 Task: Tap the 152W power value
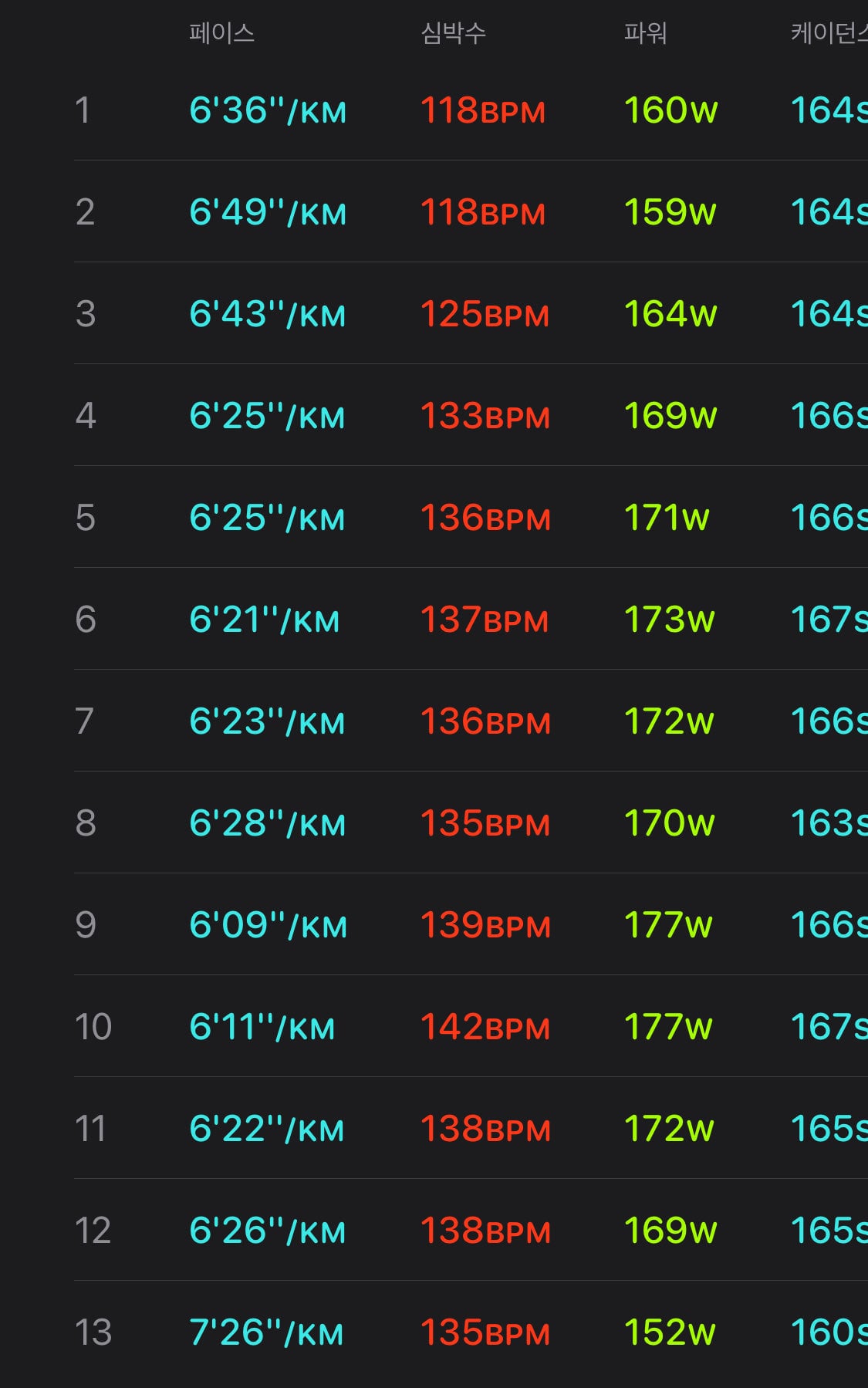pos(670,1332)
